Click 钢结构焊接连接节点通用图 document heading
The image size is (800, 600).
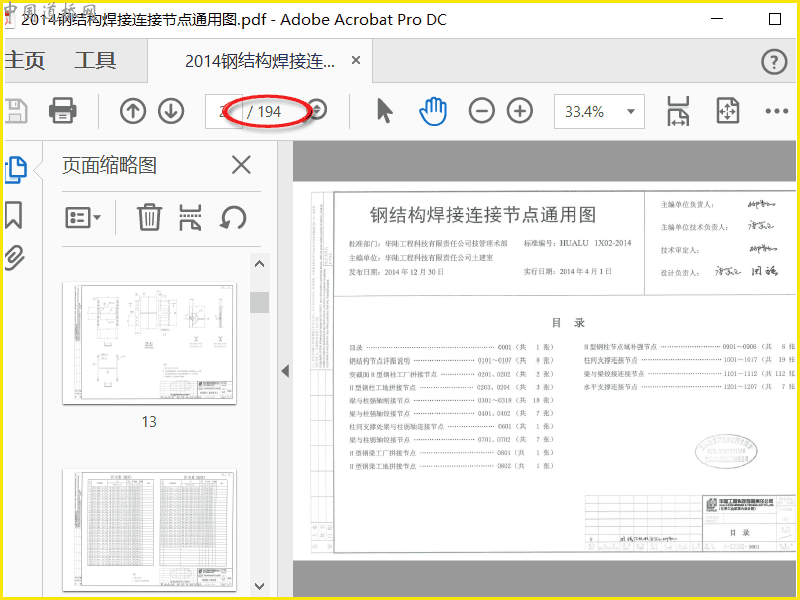coord(483,215)
